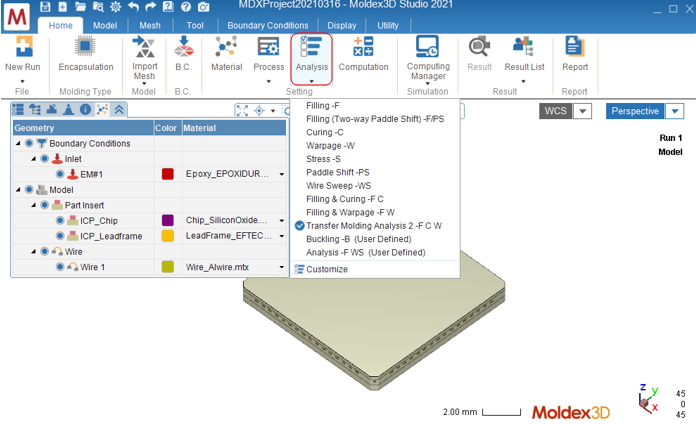The width and height of the screenshot is (696, 424).
Task: Show info panel with the 'i' icon
Action: 85,109
